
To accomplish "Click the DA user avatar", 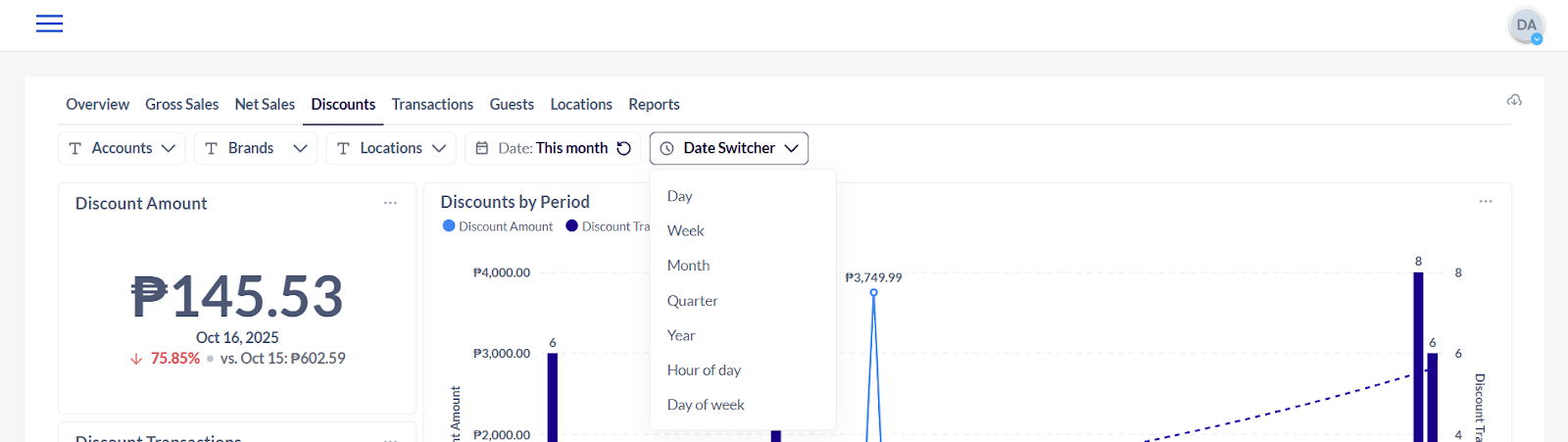I will point(1526,25).
